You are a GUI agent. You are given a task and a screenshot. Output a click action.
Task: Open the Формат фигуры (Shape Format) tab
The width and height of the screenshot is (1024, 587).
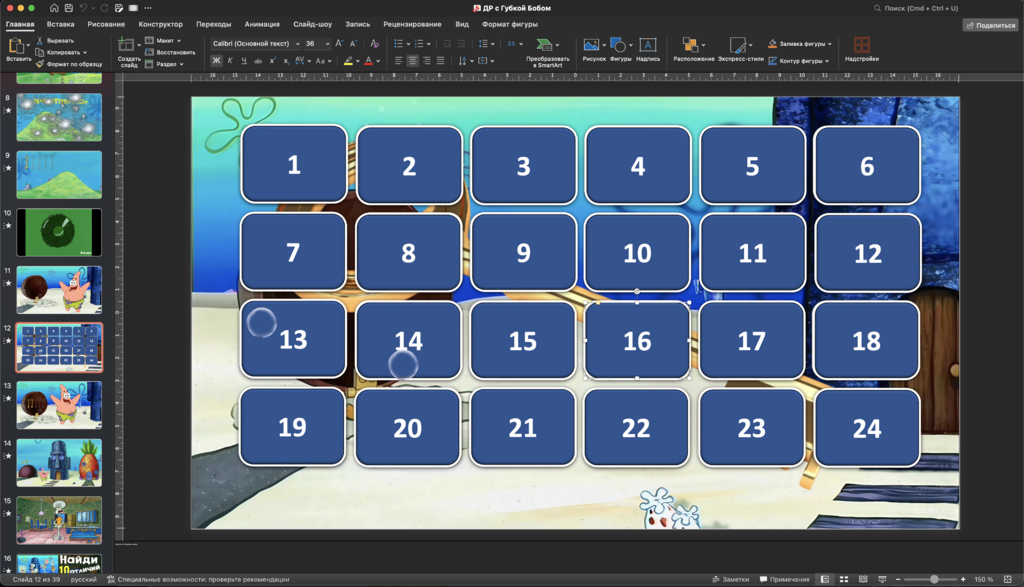[x=509, y=24]
